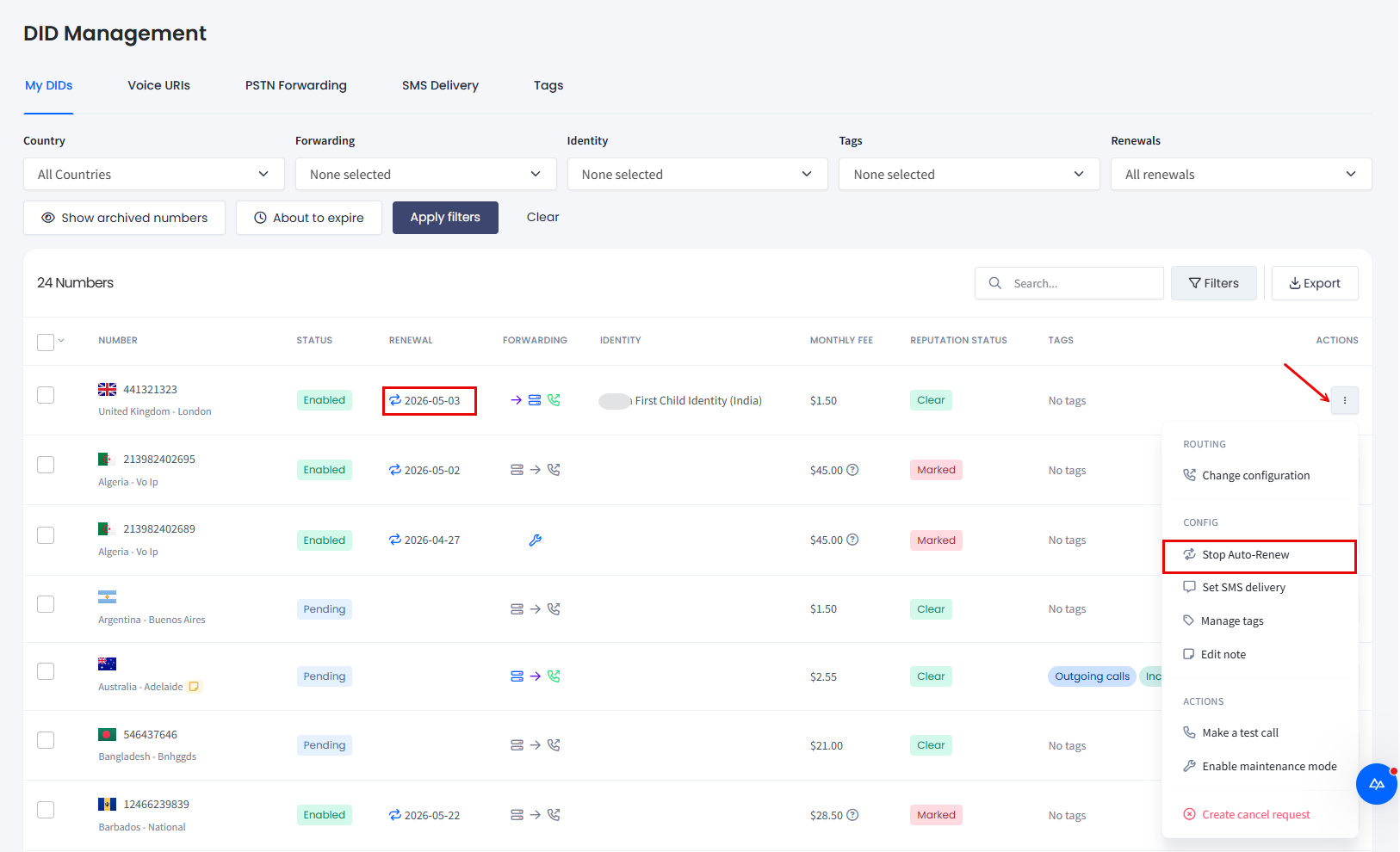Click the forwarding icons for Australia - Adelaide row

[535, 676]
